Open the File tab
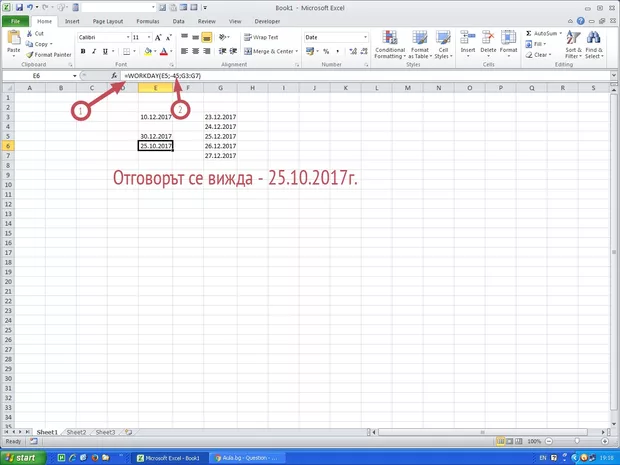This screenshot has height=465, width=620. pyautogui.click(x=15, y=21)
